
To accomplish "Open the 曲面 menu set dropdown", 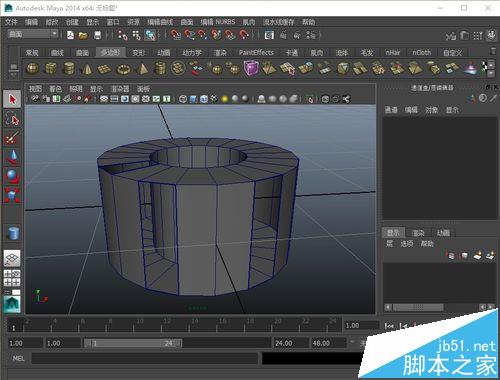I will pyautogui.click(x=32, y=34).
